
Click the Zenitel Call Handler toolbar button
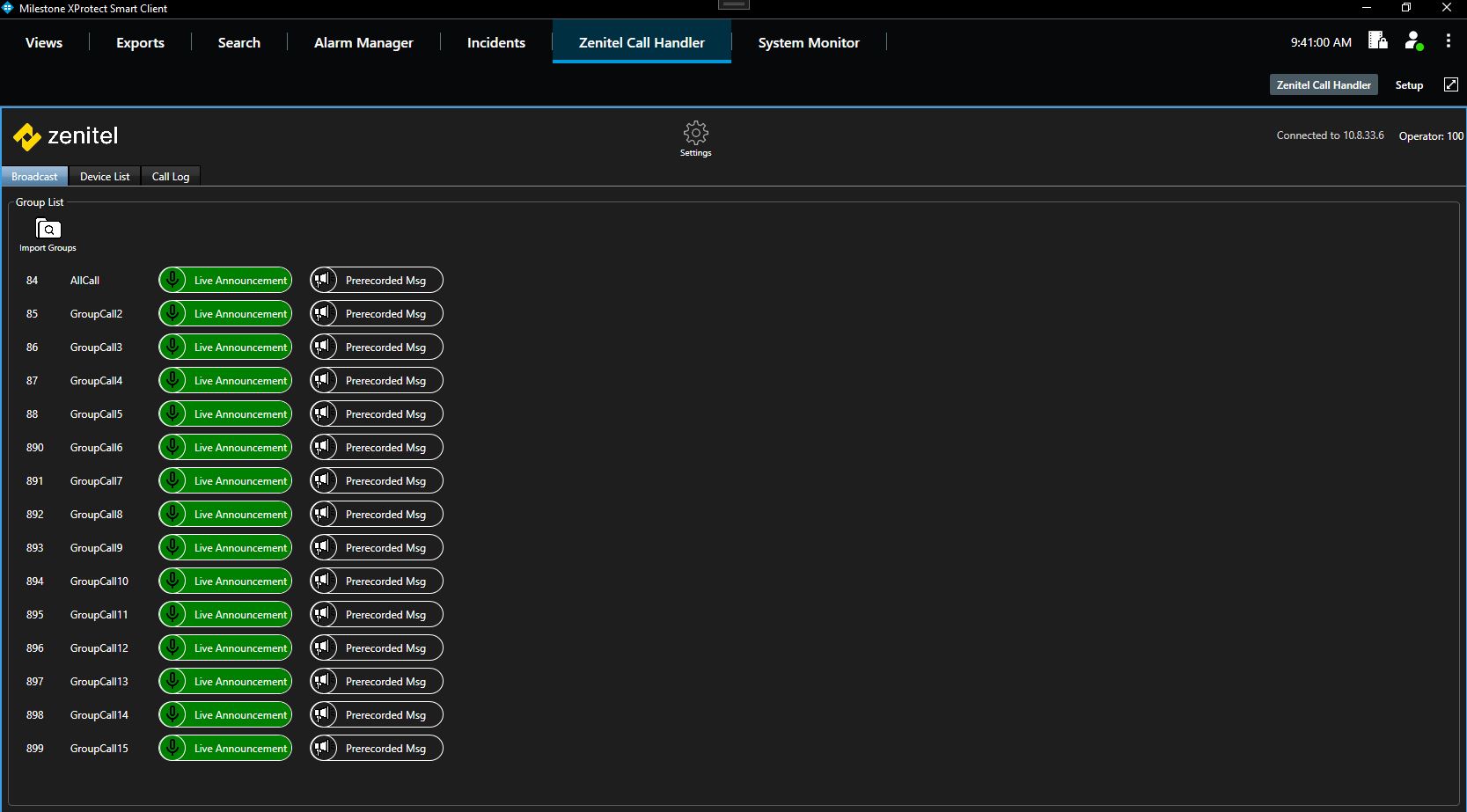point(1323,85)
